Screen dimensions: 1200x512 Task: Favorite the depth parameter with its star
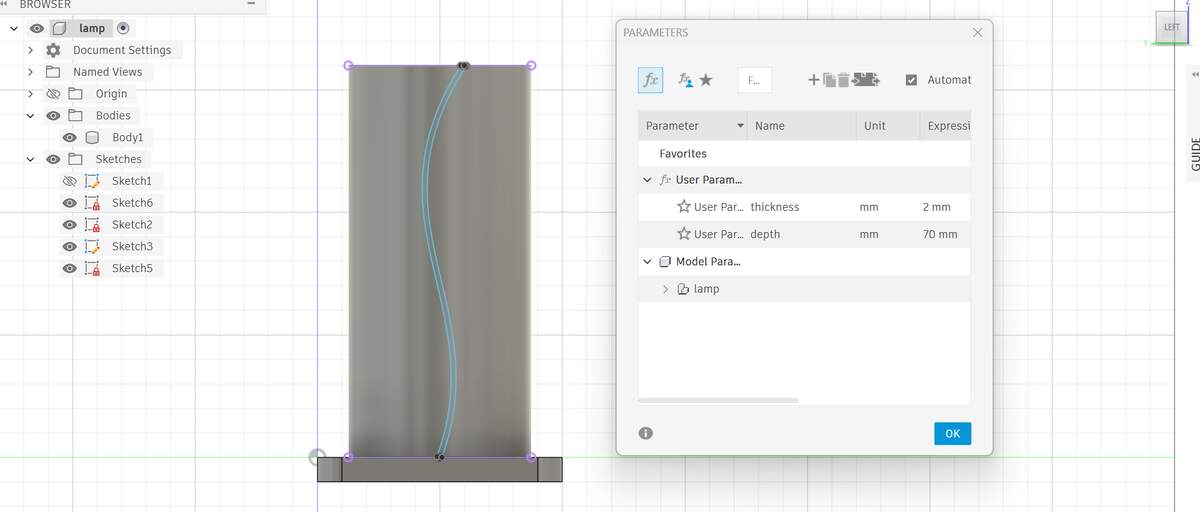684,234
